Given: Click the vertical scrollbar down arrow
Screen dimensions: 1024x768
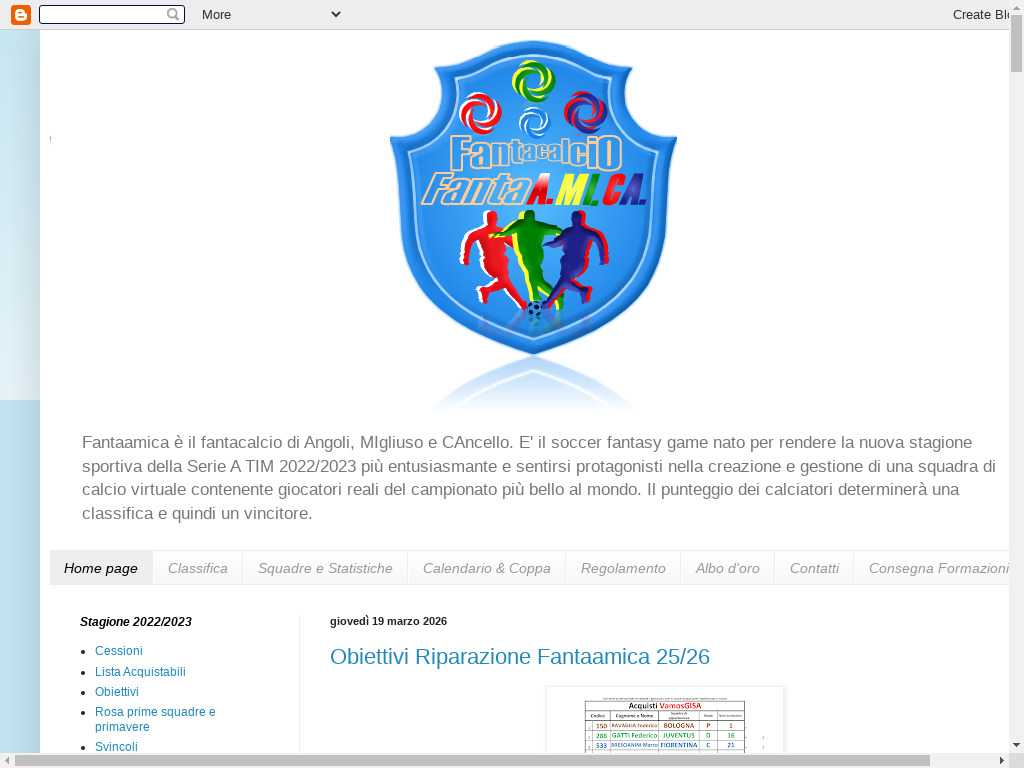Looking at the screenshot, I should pos(1016,745).
